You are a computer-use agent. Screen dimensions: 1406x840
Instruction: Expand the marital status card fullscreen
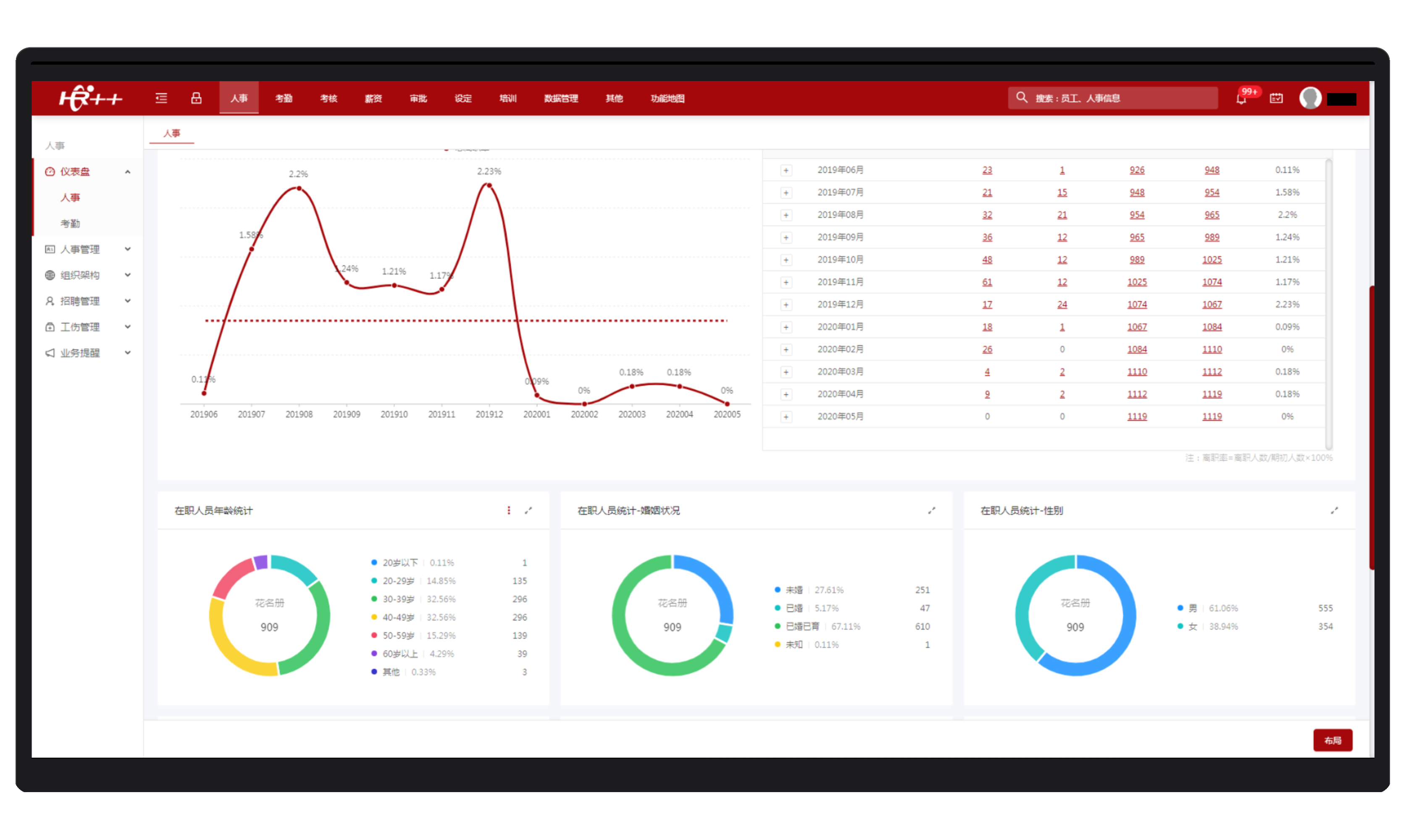tap(931, 511)
